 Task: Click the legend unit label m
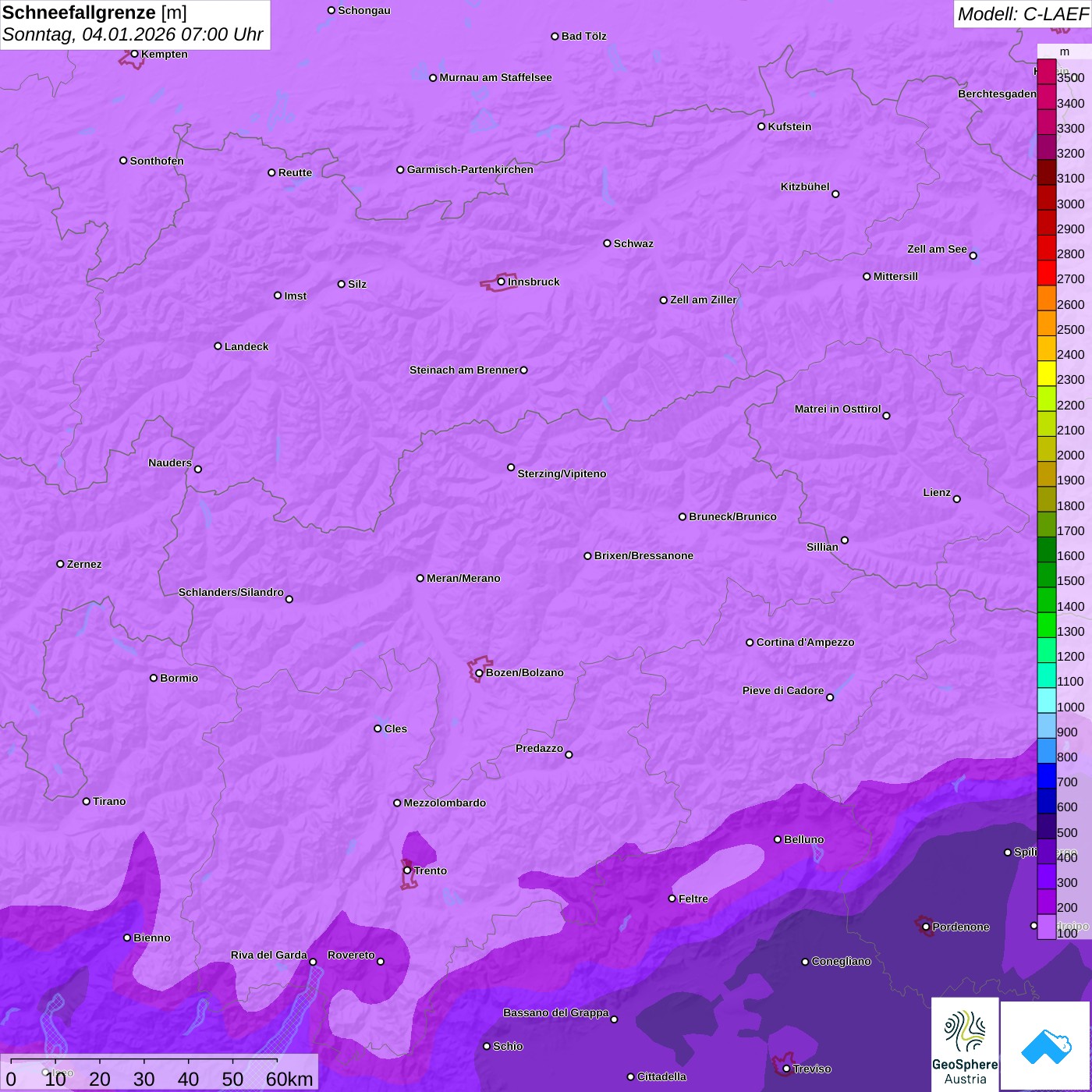(1065, 51)
